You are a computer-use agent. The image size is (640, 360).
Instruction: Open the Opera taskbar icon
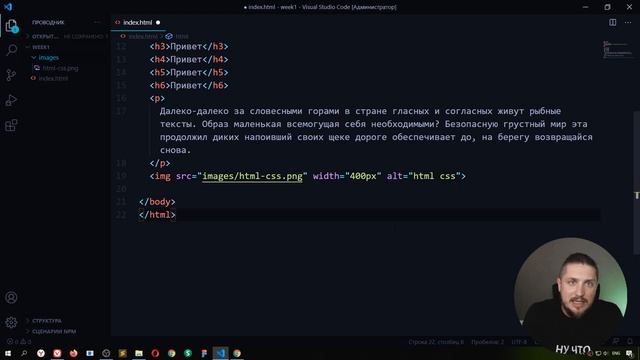tap(155, 353)
